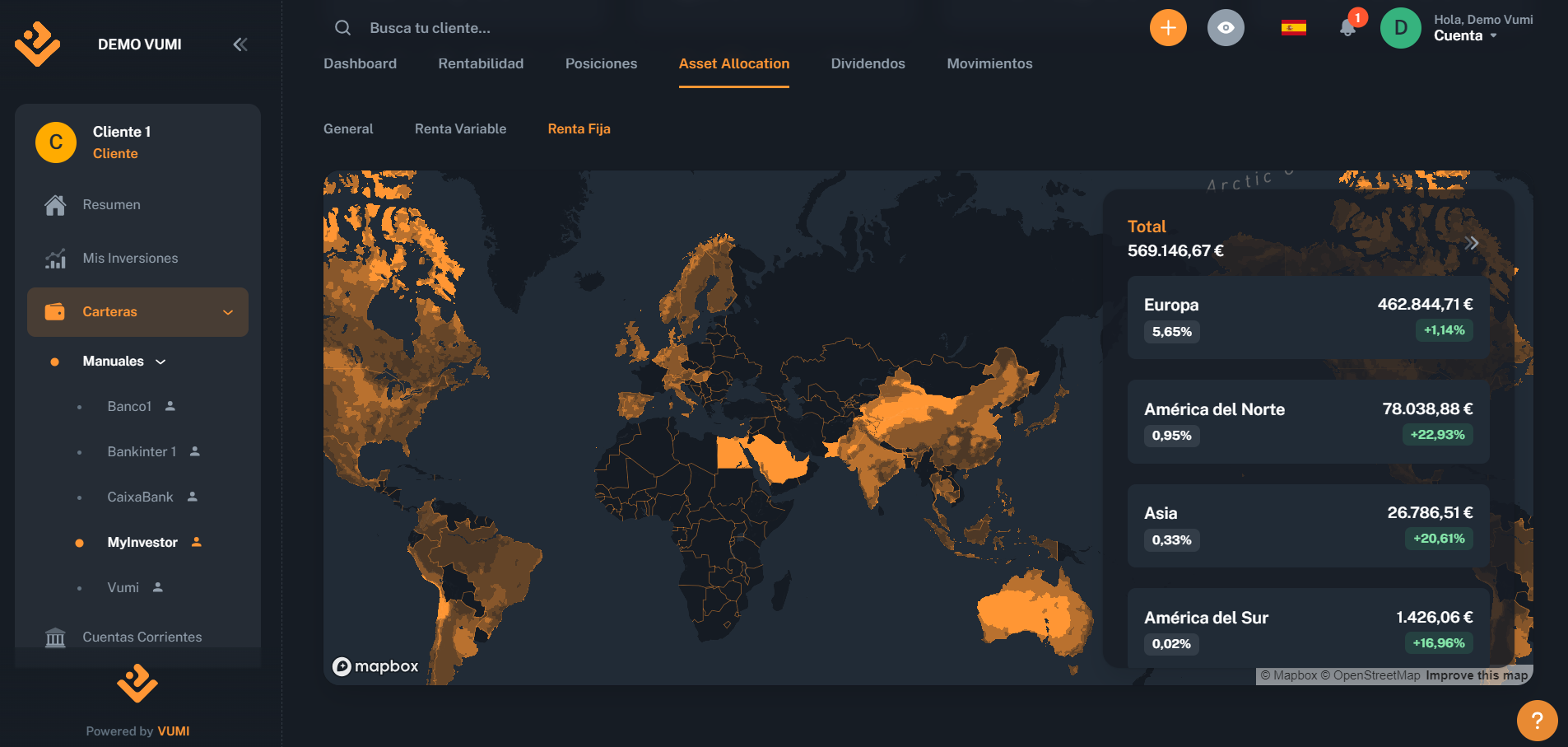Switch to the Dividendos tab

(868, 63)
